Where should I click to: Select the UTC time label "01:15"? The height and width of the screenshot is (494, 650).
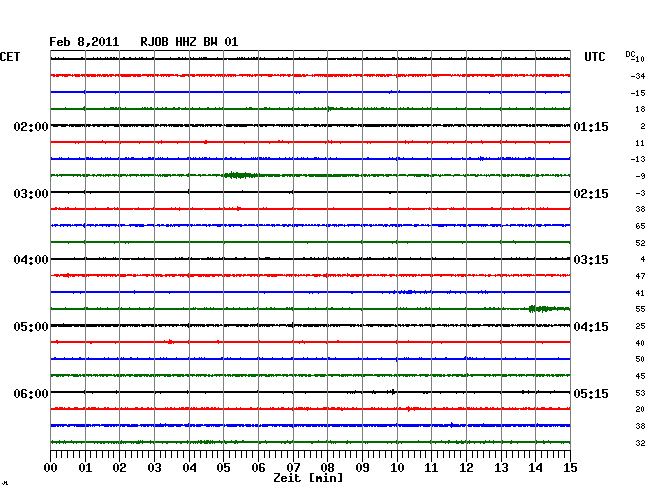tap(591, 126)
